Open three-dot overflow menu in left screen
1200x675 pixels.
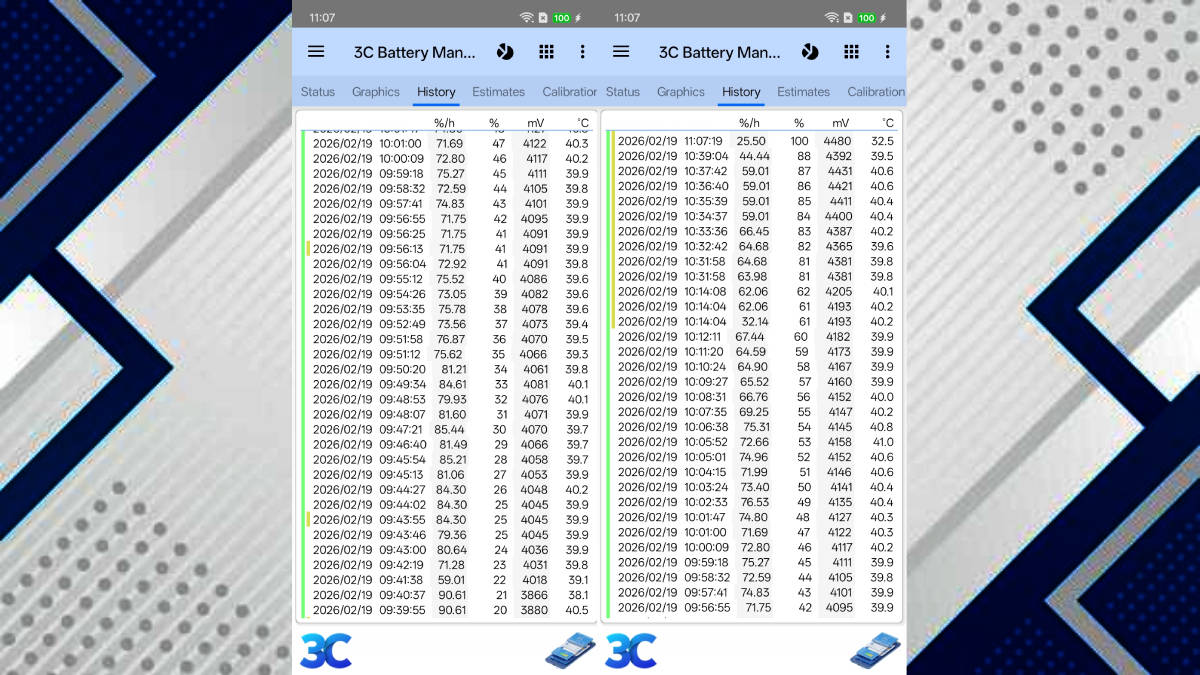point(583,52)
